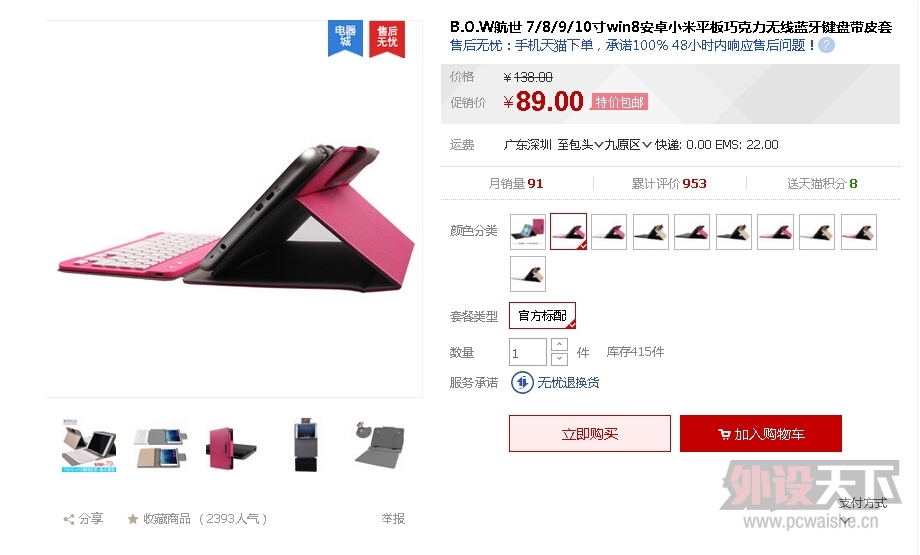Viewport: 920px width, 555px height.
Task: Click the 月销量 91 monthly sales item
Action: [x=516, y=184]
